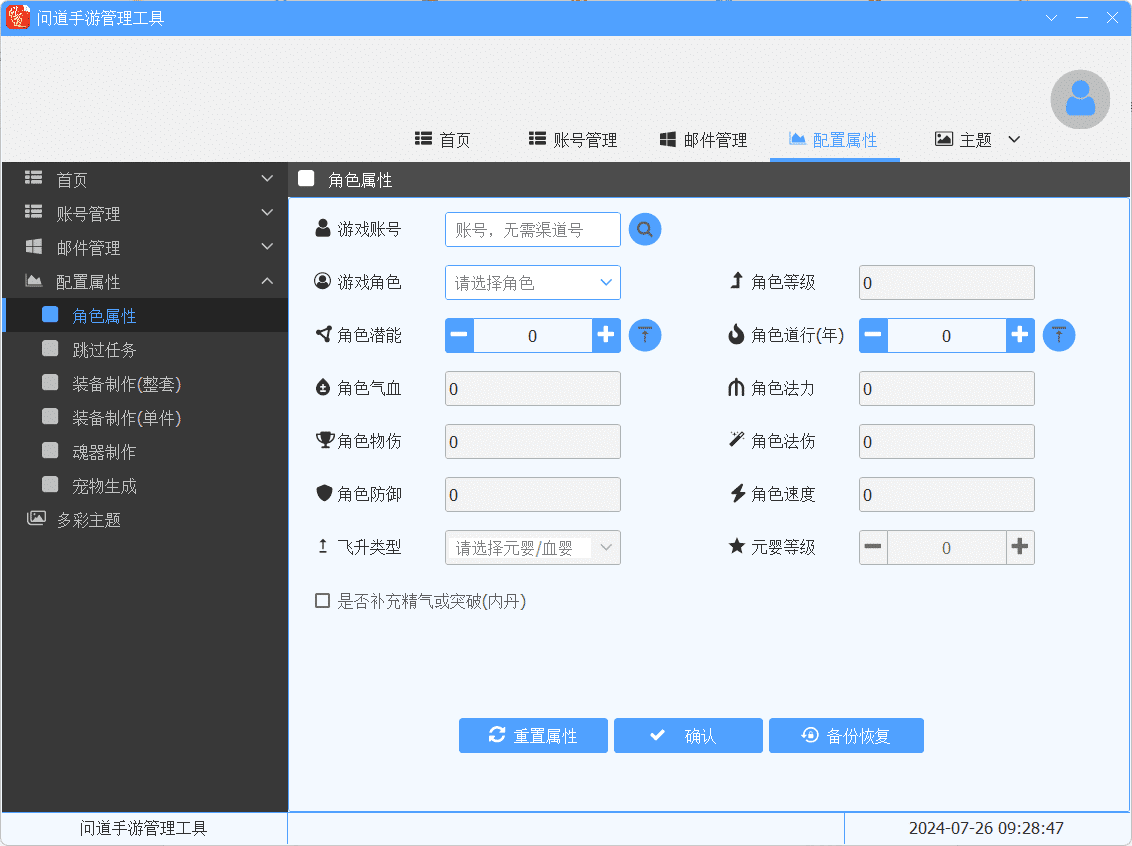The image size is (1132, 846).
Task: Click the refresh icon on 重置属性 button
Action: (x=497, y=735)
